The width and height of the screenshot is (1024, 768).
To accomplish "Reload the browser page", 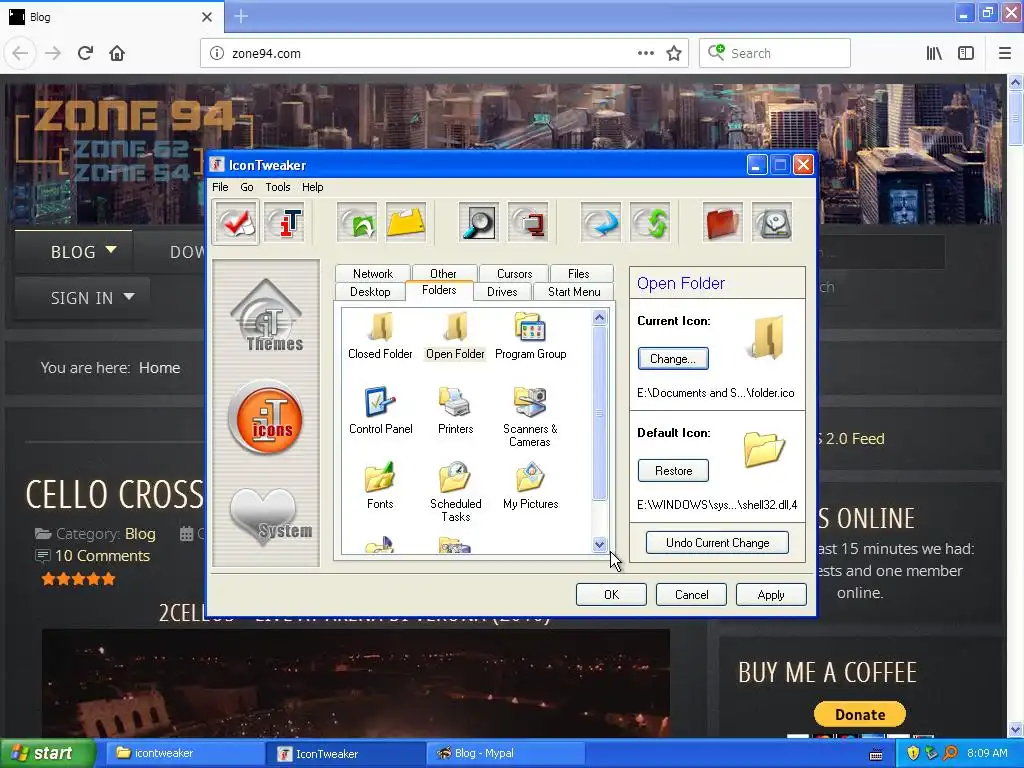I will click(x=85, y=54).
